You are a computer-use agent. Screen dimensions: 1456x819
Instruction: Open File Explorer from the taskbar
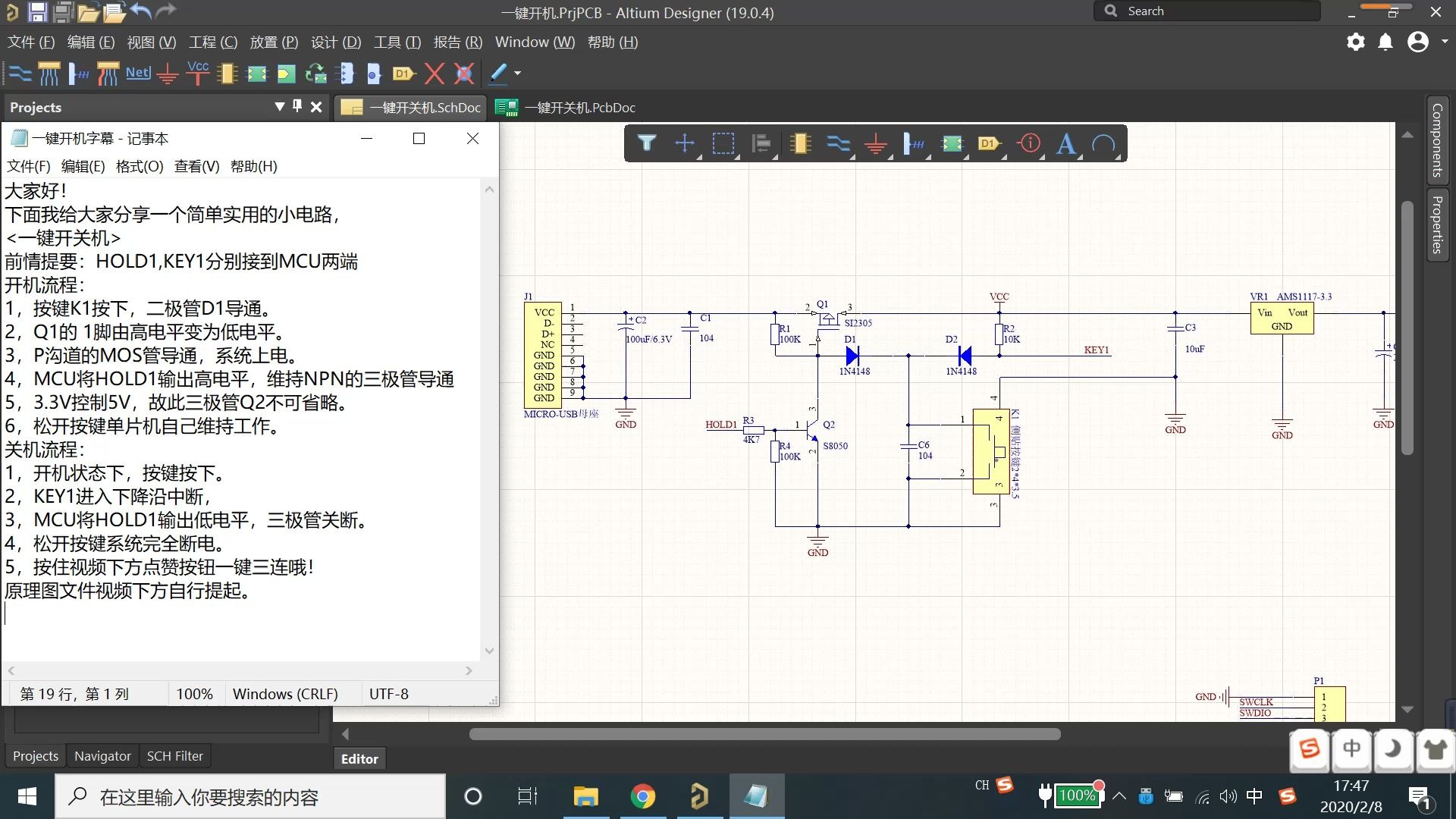tap(585, 796)
